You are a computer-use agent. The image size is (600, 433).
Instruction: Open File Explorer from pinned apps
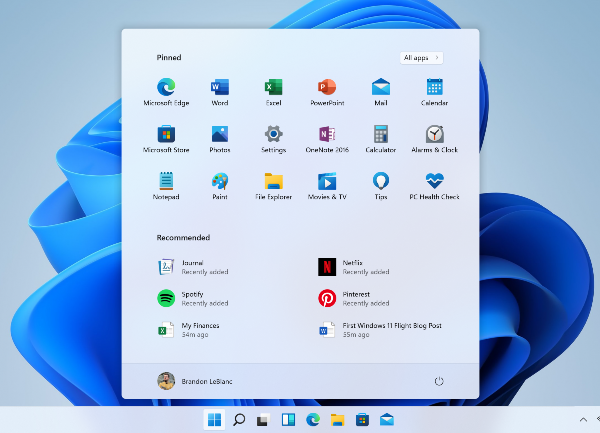[273, 186]
